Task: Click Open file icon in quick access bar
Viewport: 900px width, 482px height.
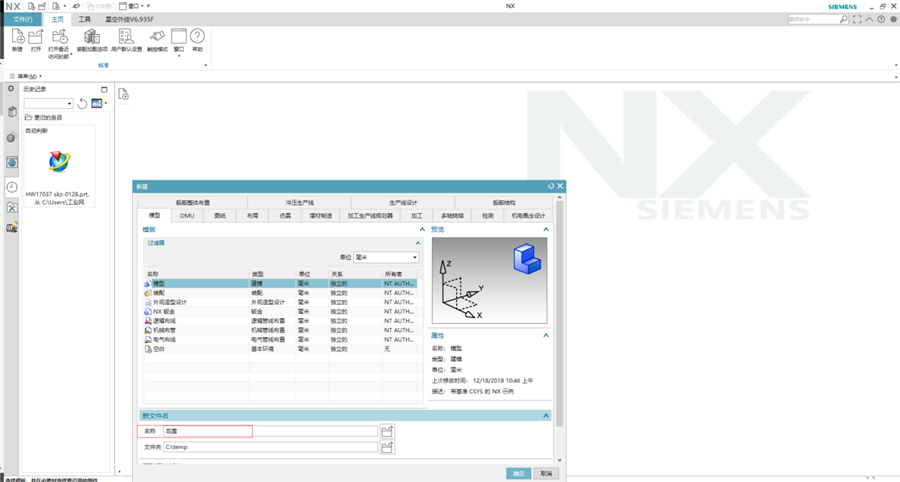Action: [x=42, y=6]
